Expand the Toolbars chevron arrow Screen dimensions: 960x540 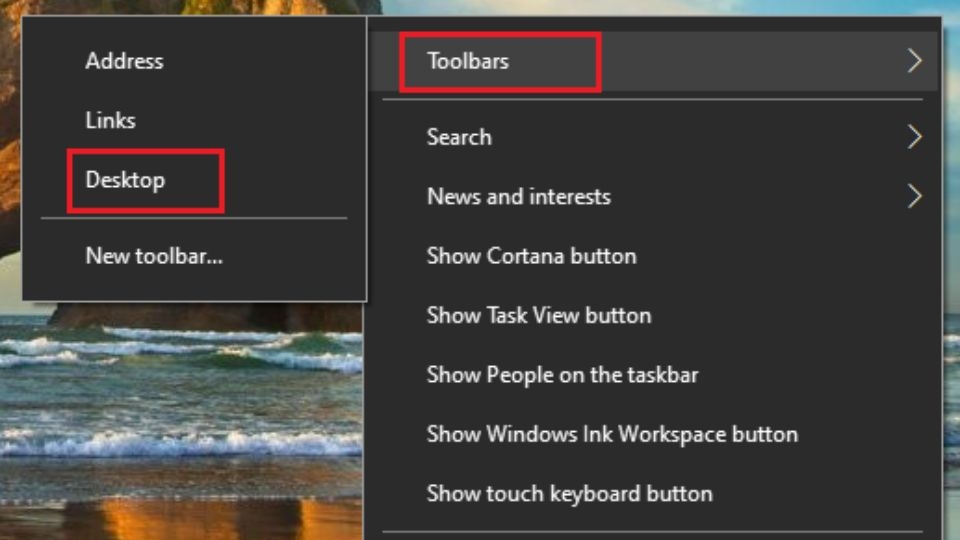(914, 61)
